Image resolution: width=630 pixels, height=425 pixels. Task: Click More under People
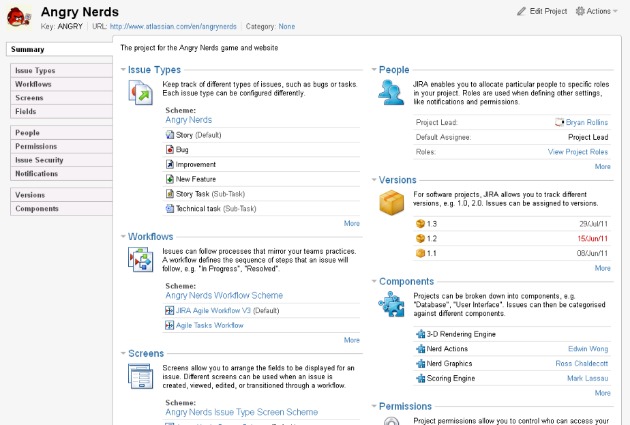coord(602,166)
